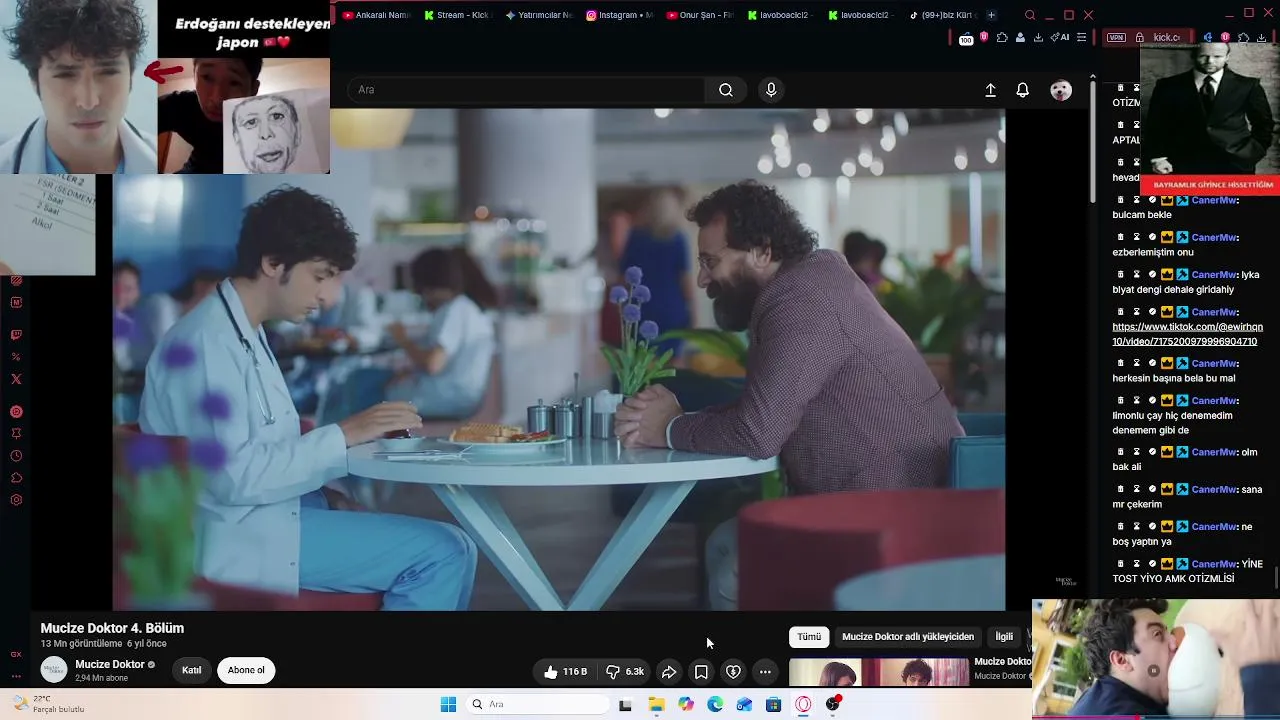Open browsing history from the sidebar clock icon

pos(16,456)
